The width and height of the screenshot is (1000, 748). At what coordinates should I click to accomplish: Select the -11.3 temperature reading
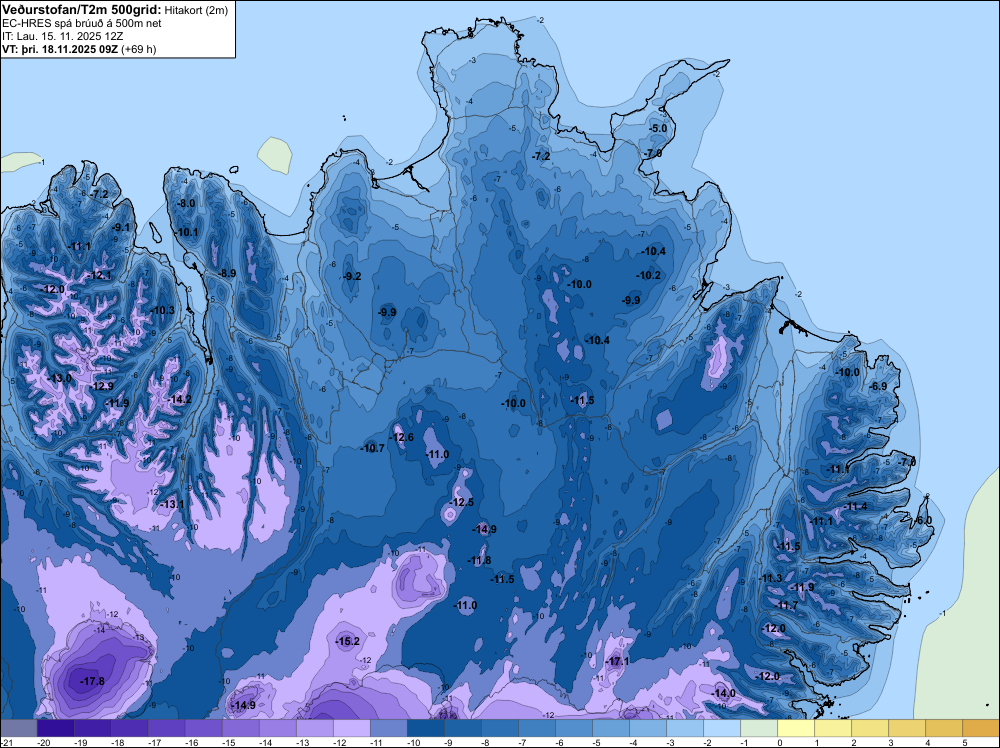(x=770, y=578)
